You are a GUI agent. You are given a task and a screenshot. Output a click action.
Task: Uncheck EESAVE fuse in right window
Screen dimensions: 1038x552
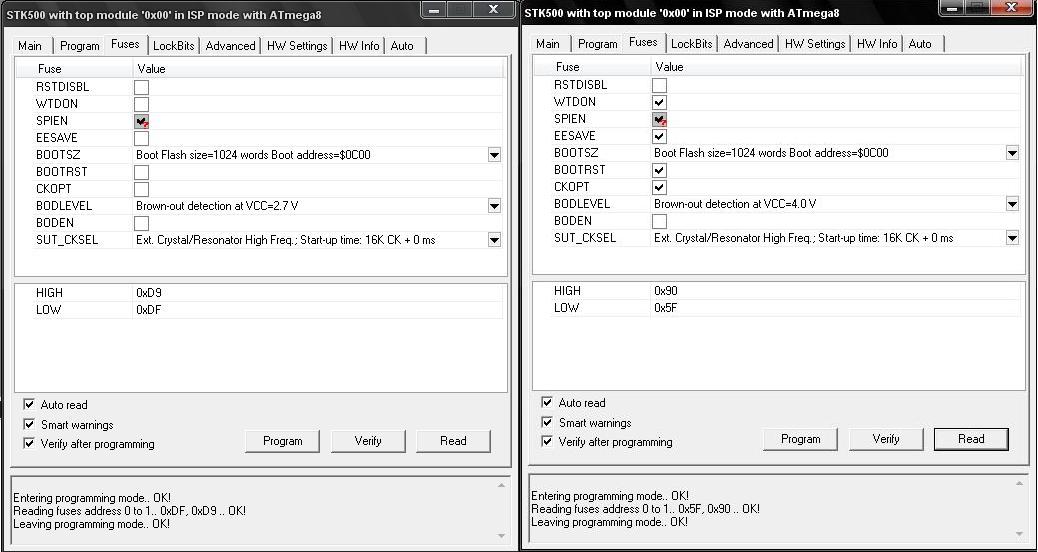(659, 136)
